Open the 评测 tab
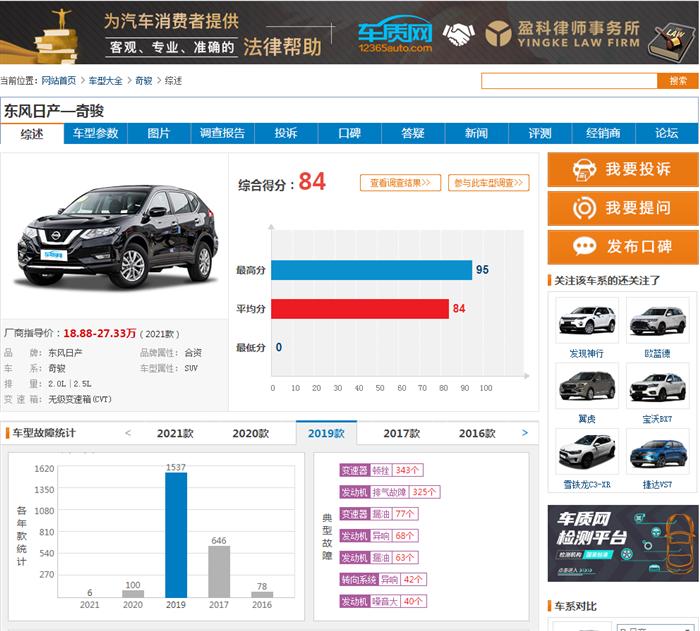The image size is (700, 631). point(540,134)
